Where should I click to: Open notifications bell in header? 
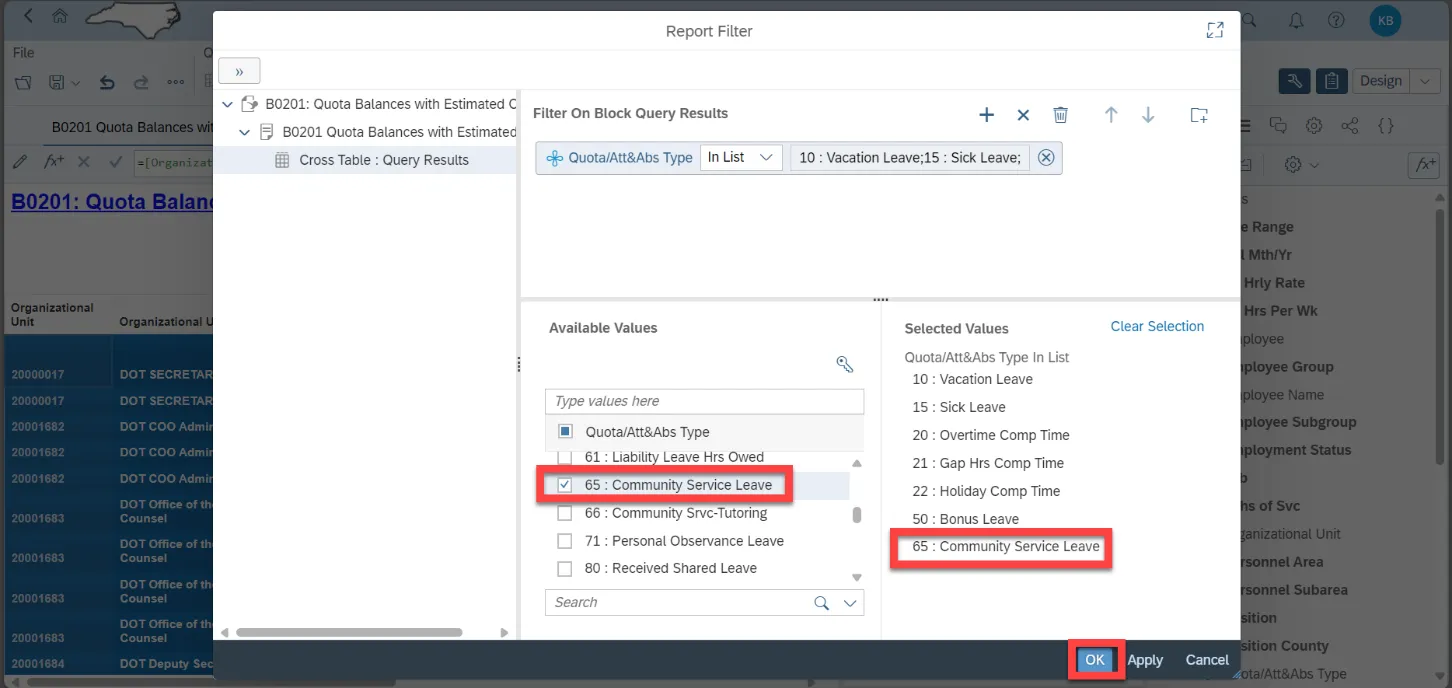pos(1296,20)
